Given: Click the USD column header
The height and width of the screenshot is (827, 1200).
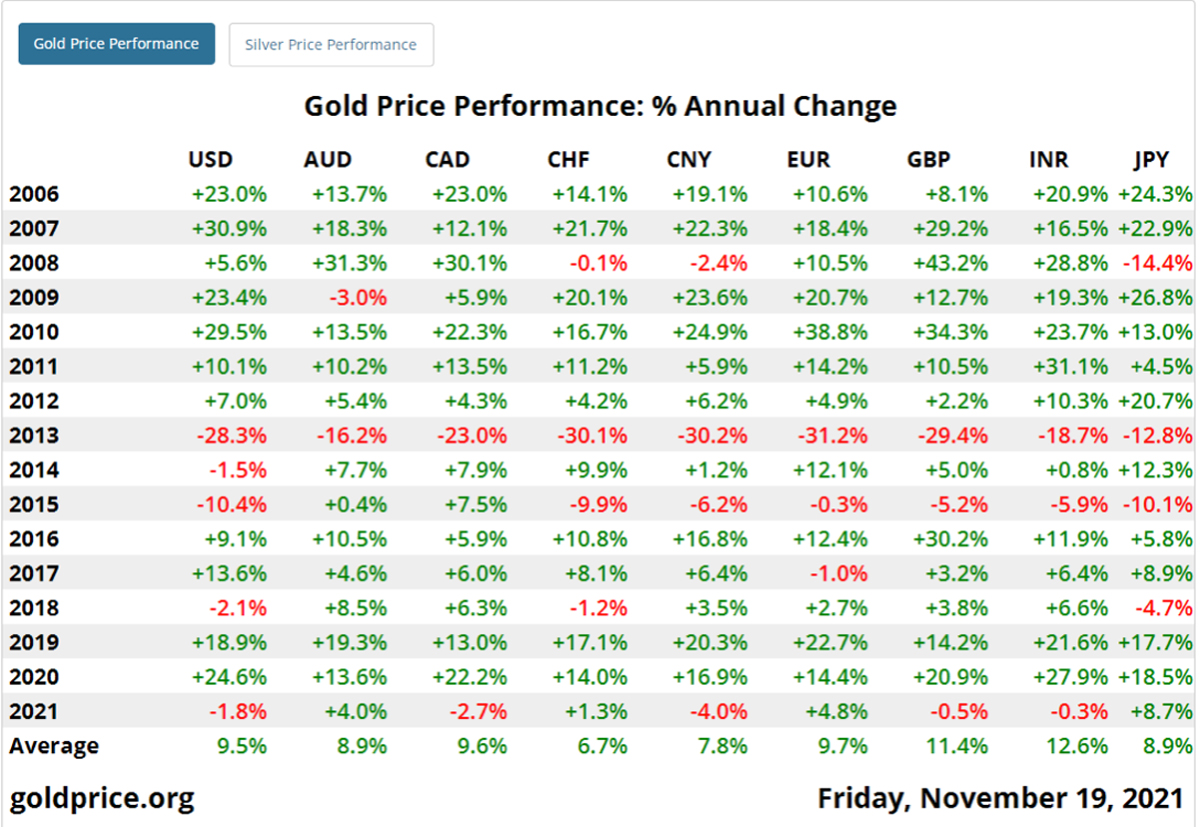Looking at the screenshot, I should 210,160.
